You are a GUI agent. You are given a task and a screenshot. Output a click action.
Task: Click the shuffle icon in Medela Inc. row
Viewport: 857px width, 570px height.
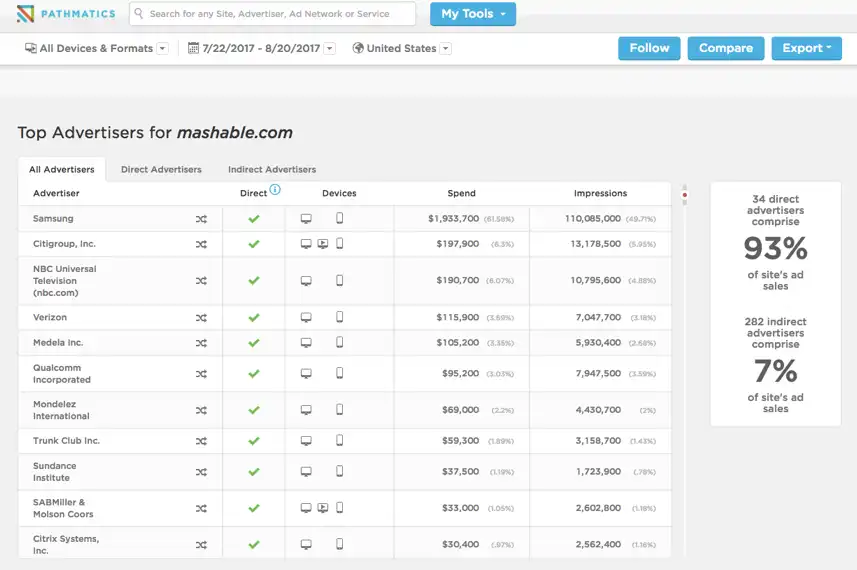tap(201, 343)
